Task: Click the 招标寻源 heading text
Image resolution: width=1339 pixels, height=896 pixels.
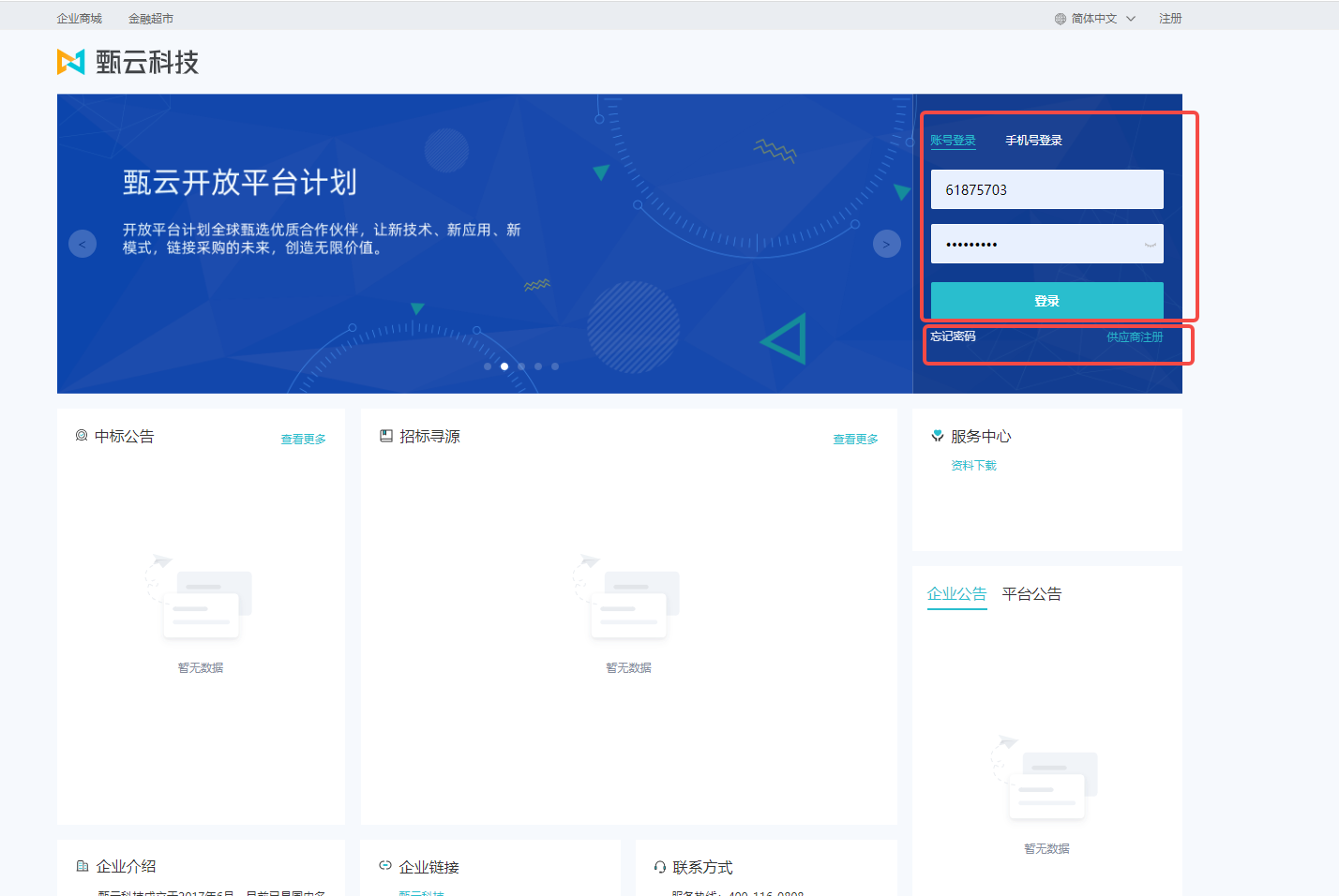Action: click(429, 437)
